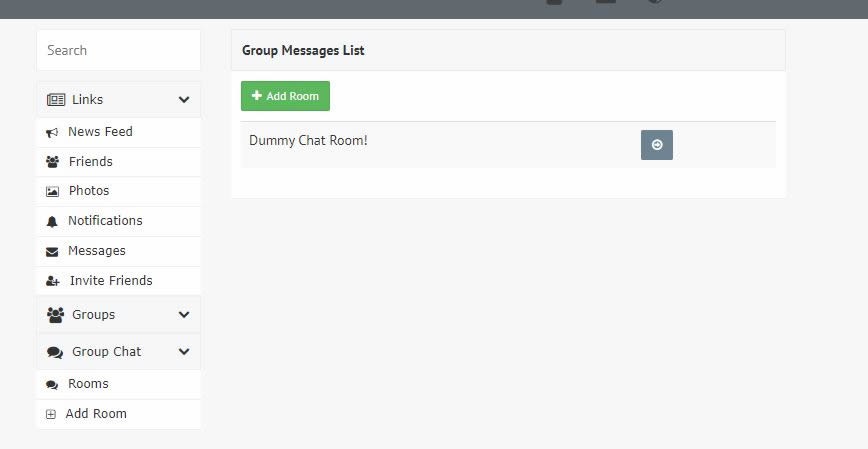Click the envelope icon beside Messages

coord(52,252)
